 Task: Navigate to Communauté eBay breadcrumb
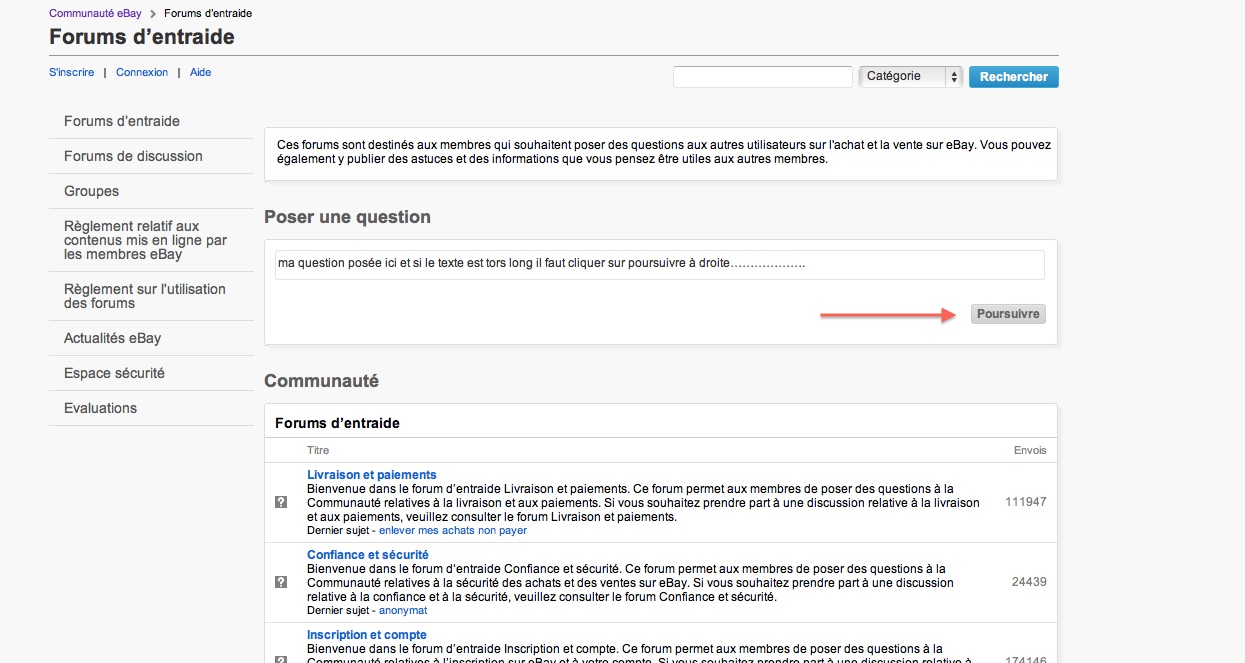95,14
